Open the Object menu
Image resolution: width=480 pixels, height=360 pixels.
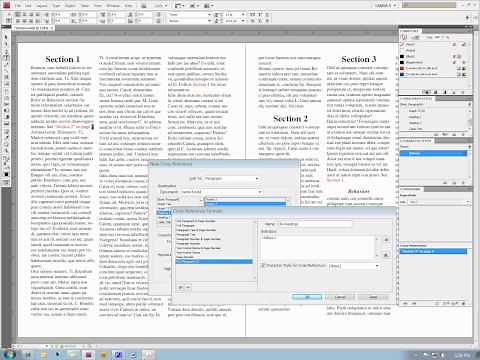pos(70,6)
